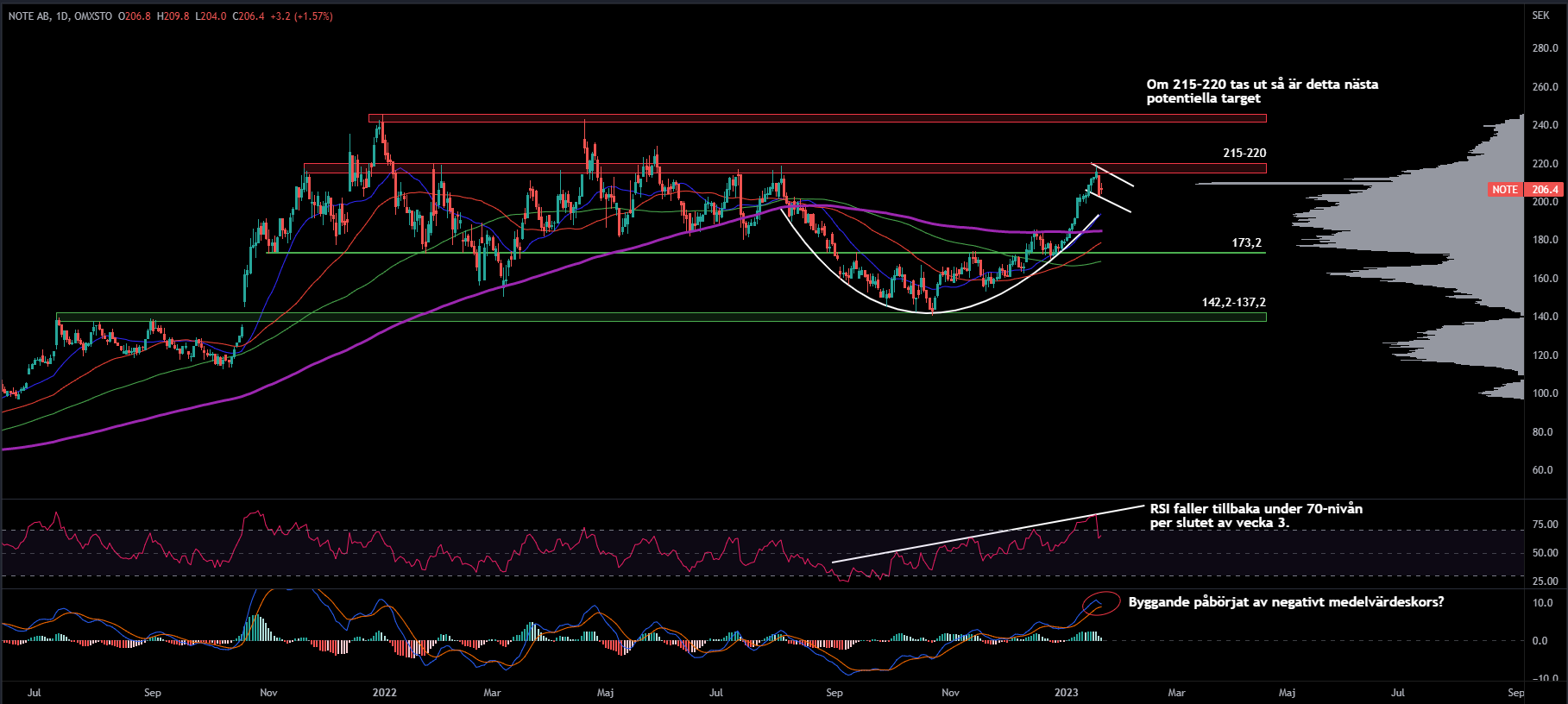Click the SEK currency label
Screen dimensions: 1568x704
pyautogui.click(x=1540, y=16)
